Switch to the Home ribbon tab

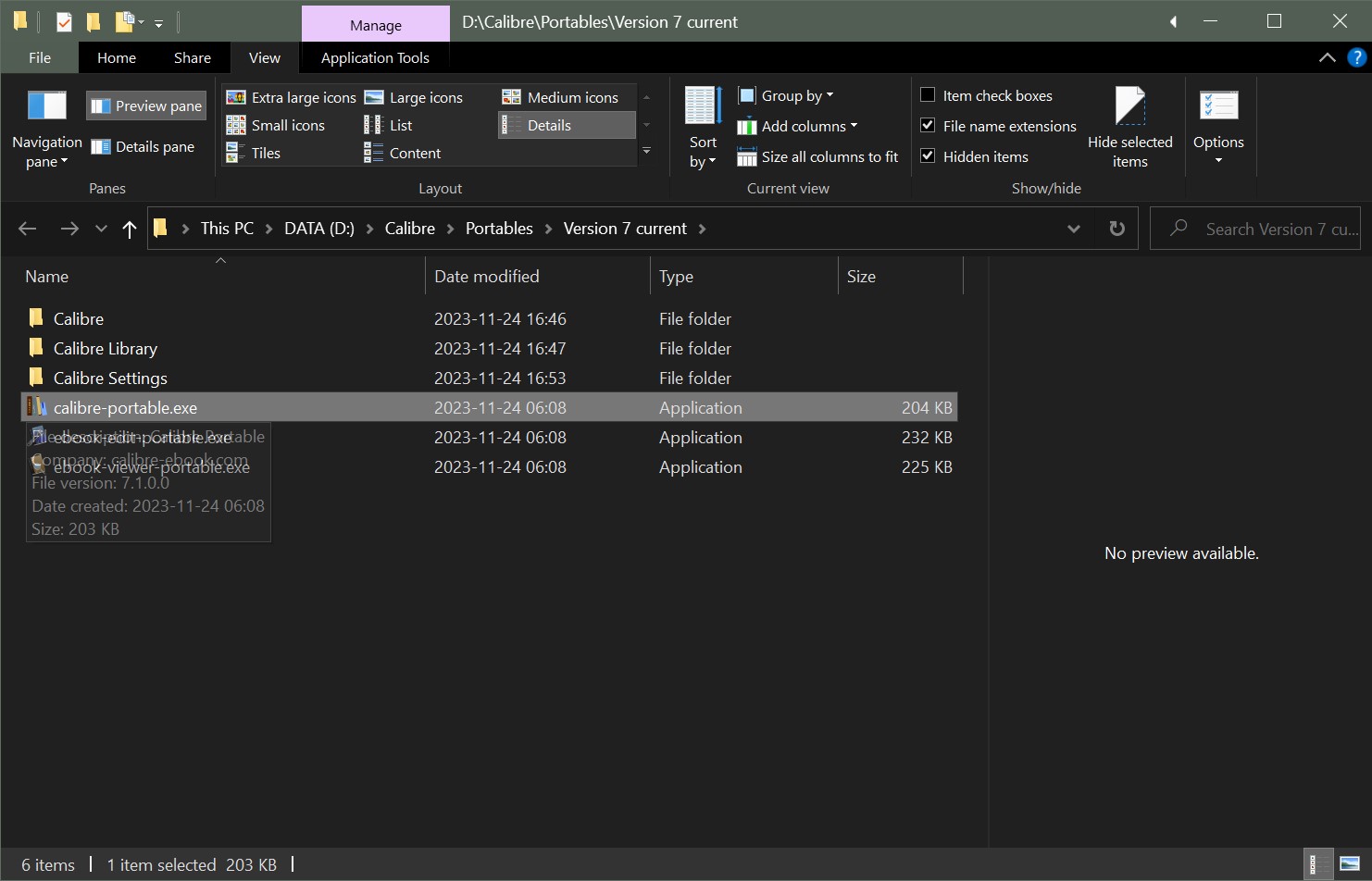point(117,57)
